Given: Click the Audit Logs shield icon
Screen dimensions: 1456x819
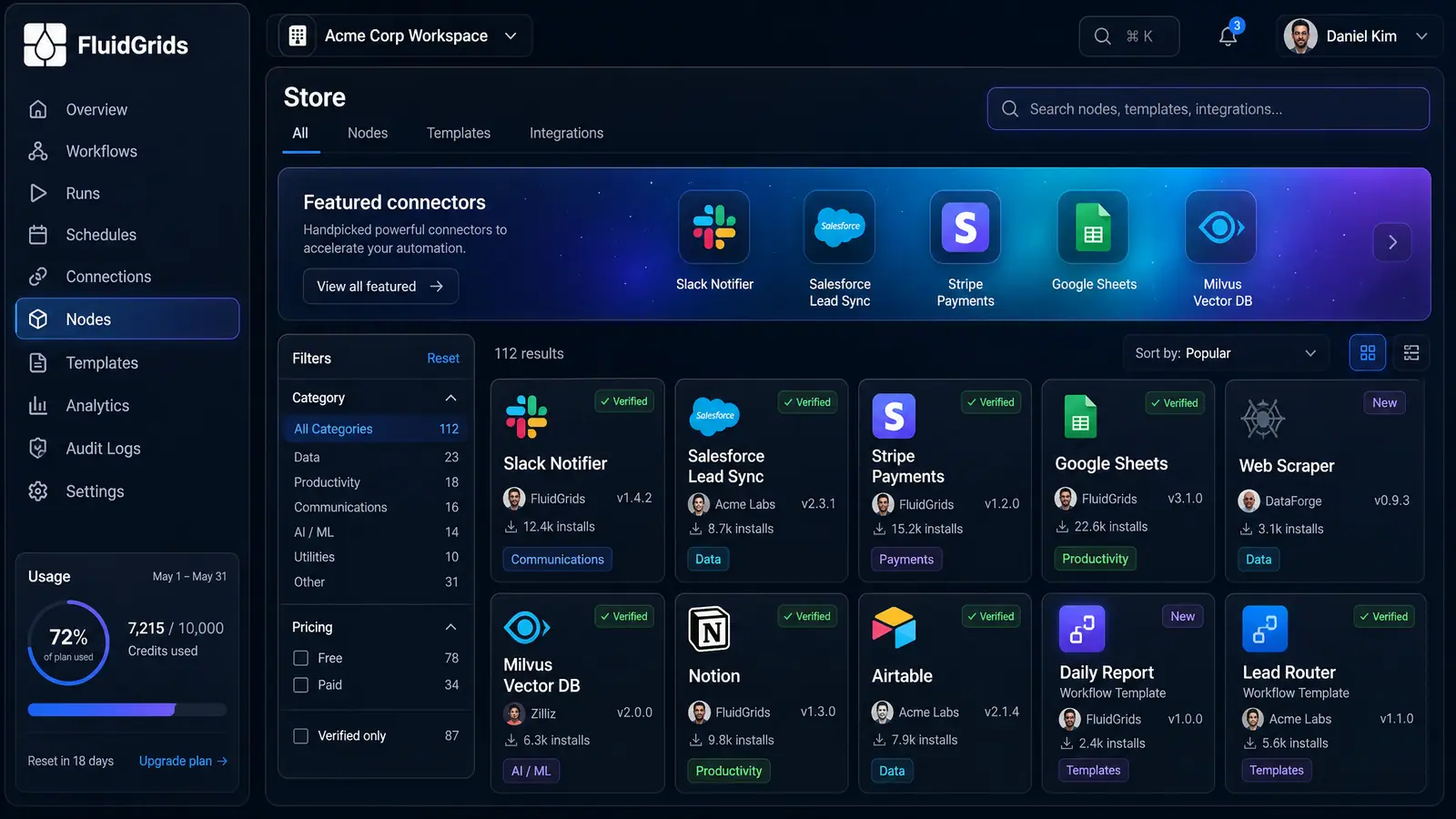Looking at the screenshot, I should click(x=38, y=449).
